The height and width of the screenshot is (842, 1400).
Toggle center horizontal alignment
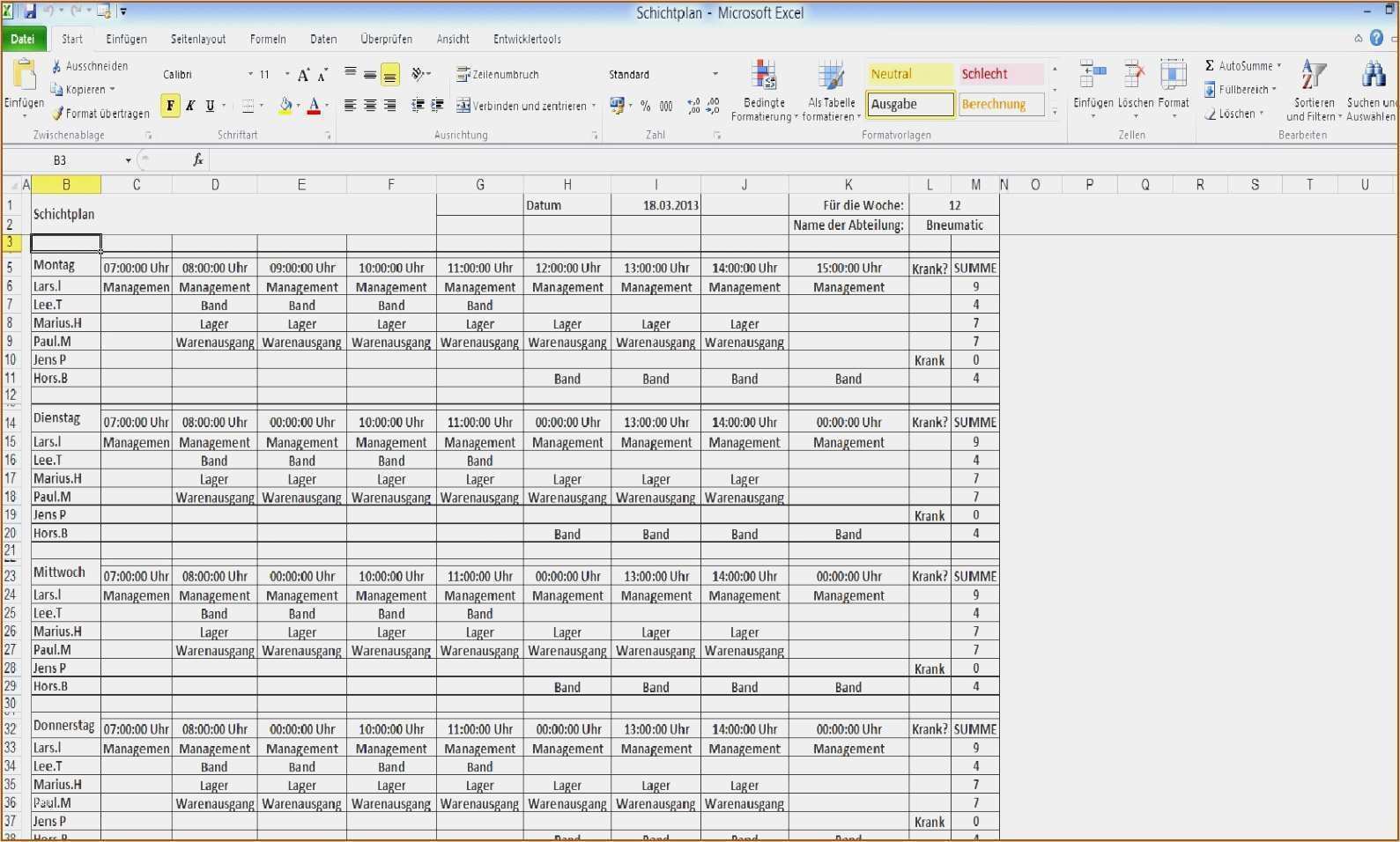point(370,106)
